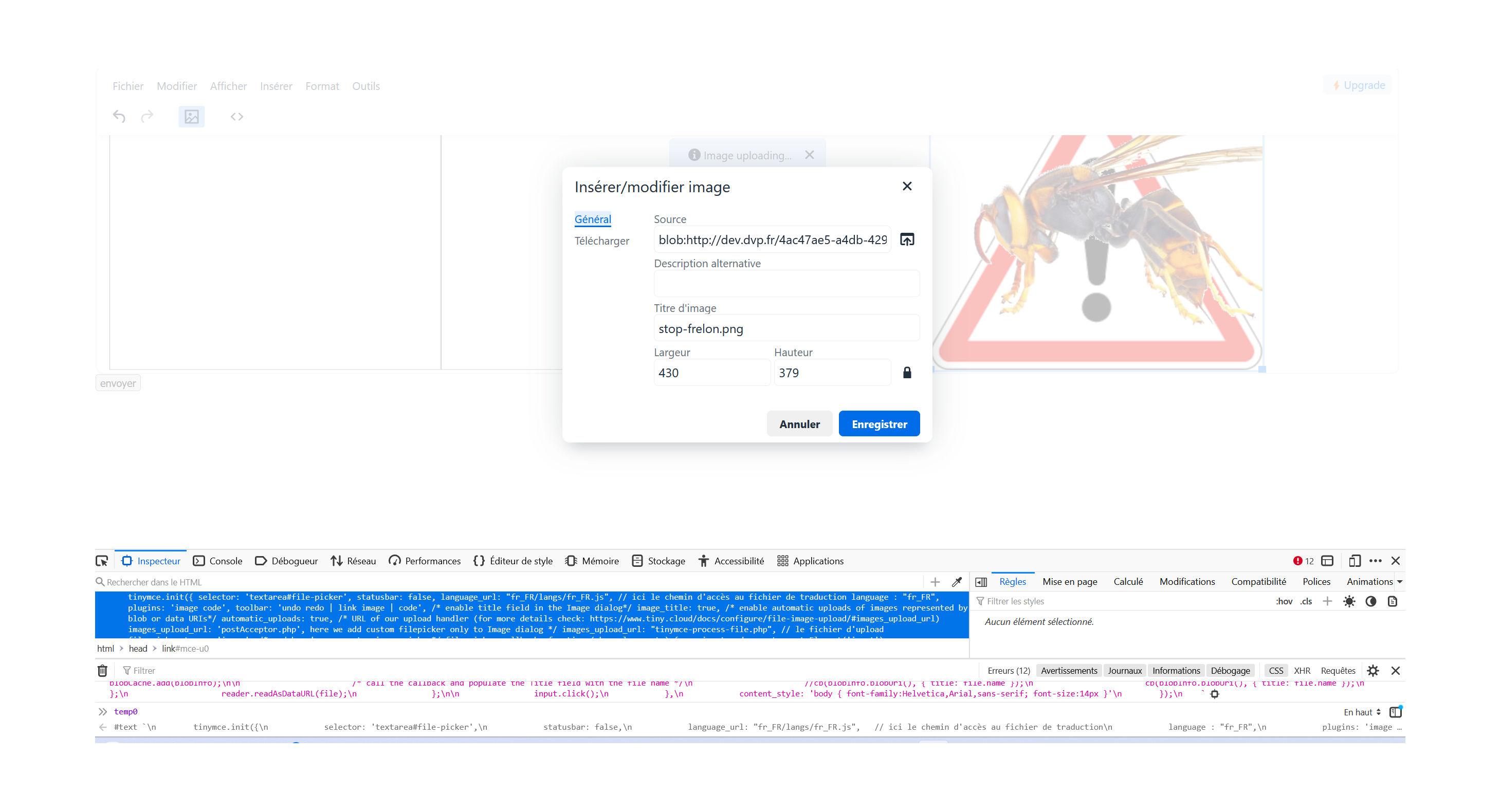Expand the hidden inspector tabs dropdown

click(1399, 582)
